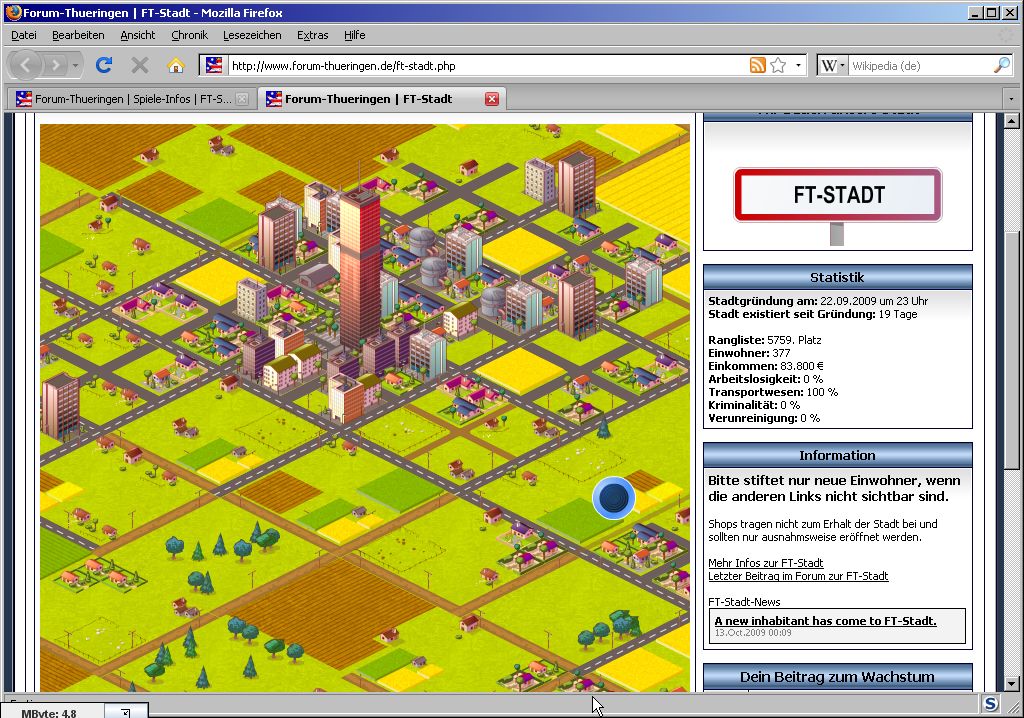Click the red skyscraper on the city map
Screen dimensions: 1024x718
tap(359, 268)
